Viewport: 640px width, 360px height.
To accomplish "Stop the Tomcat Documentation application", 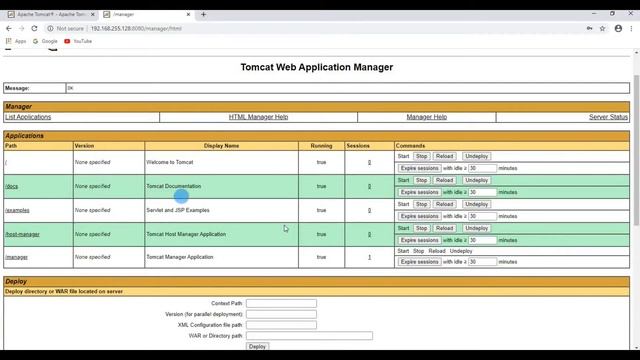I will pos(422,180).
